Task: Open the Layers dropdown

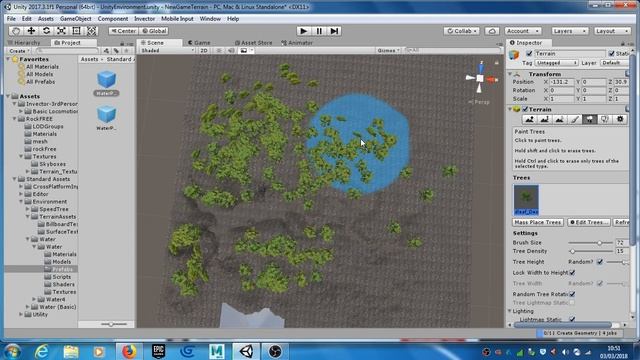Action: coord(570,31)
